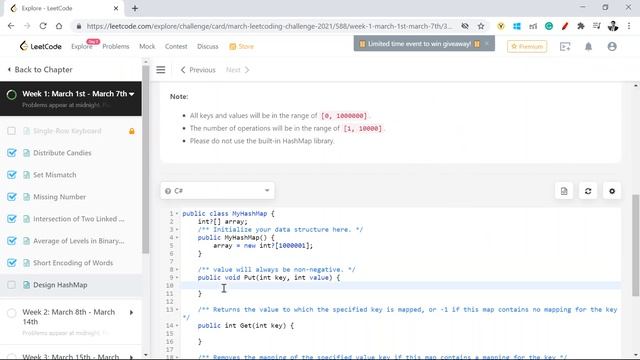Screen dimensions: 640x360
Task: Go to Previous problem
Action: [x=198, y=70]
